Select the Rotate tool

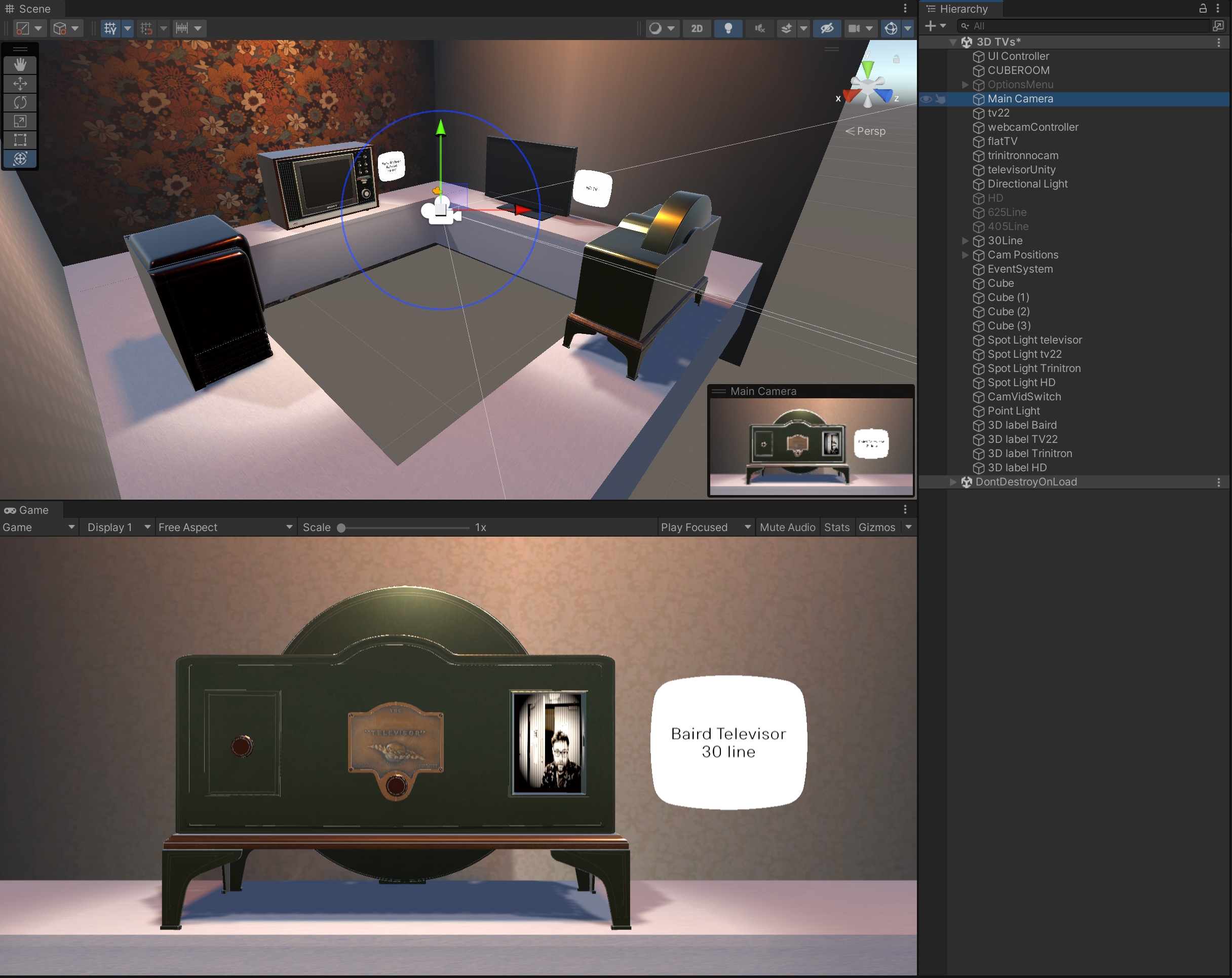tap(19, 102)
